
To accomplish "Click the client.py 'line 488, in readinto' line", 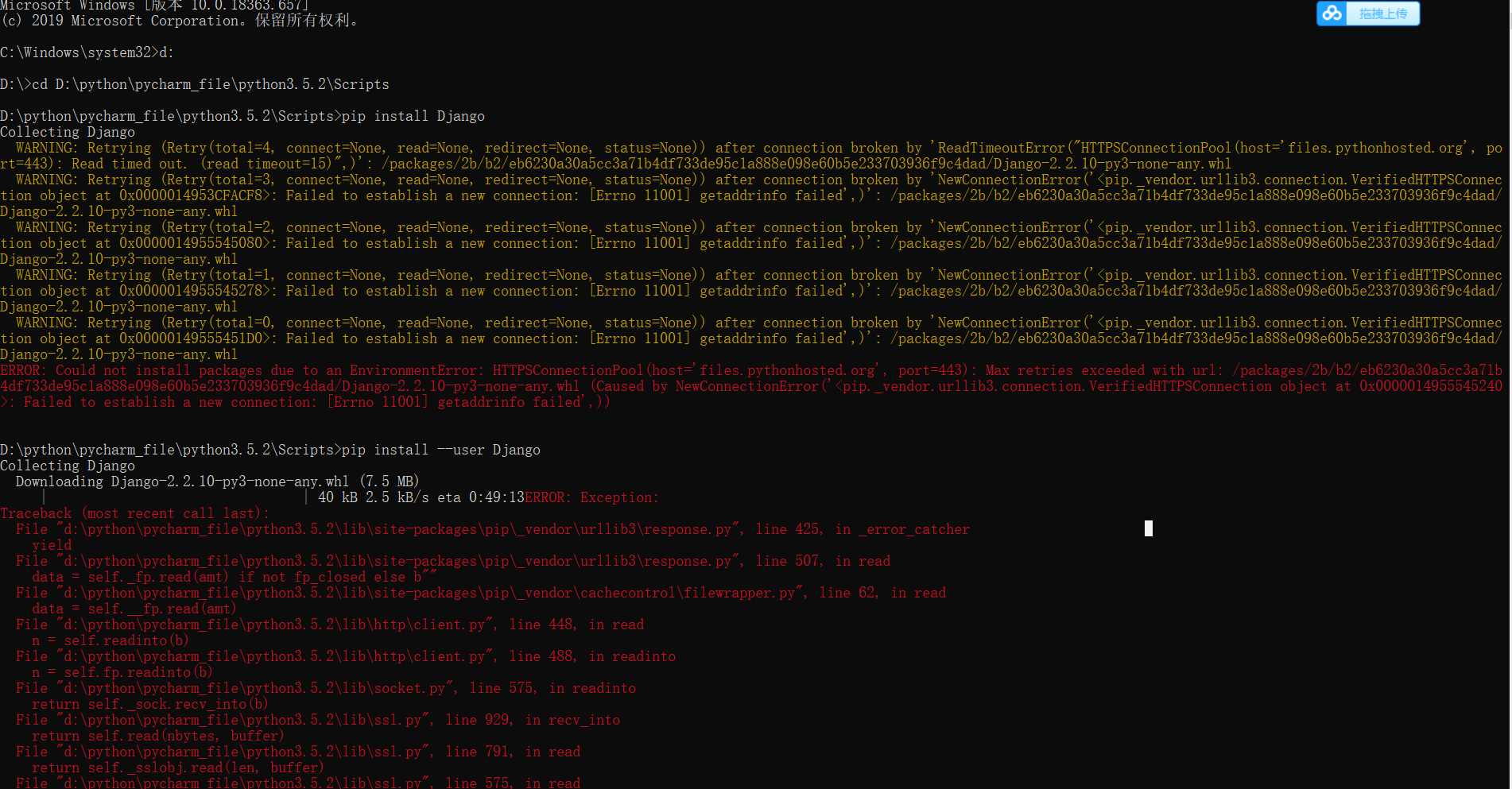I will point(346,656).
